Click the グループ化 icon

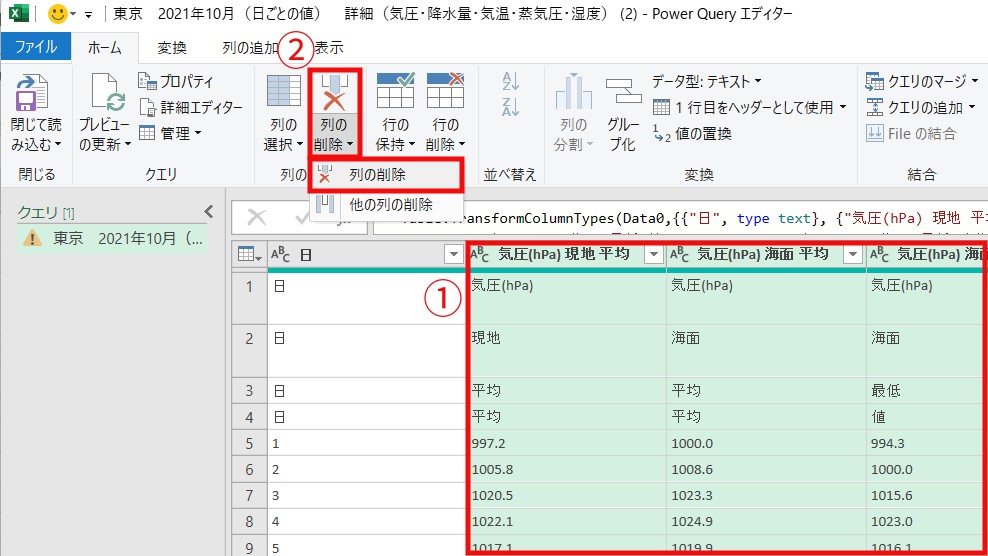623,92
